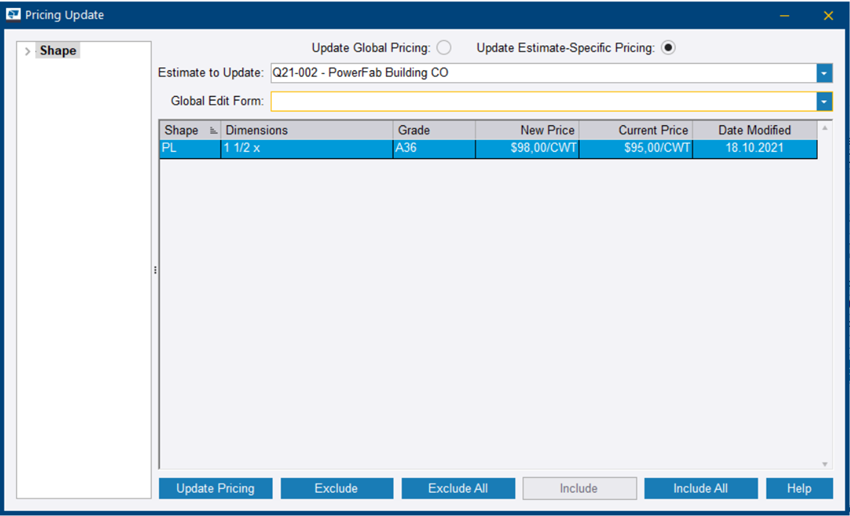Sort by New Price column header
Image resolution: width=850 pixels, height=516 pixels.
pyautogui.click(x=527, y=130)
